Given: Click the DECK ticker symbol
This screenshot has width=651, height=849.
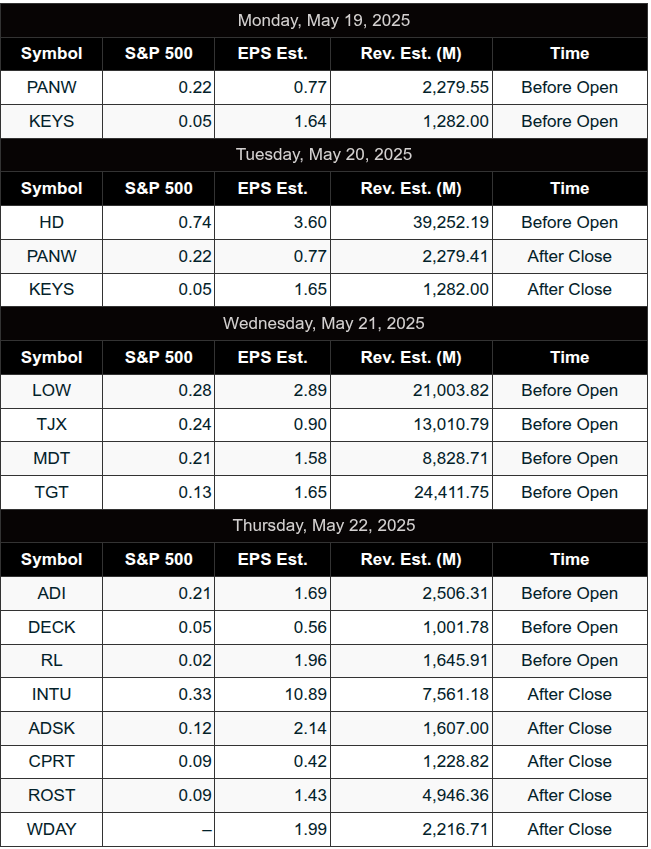Looking at the screenshot, I should [x=51, y=627].
